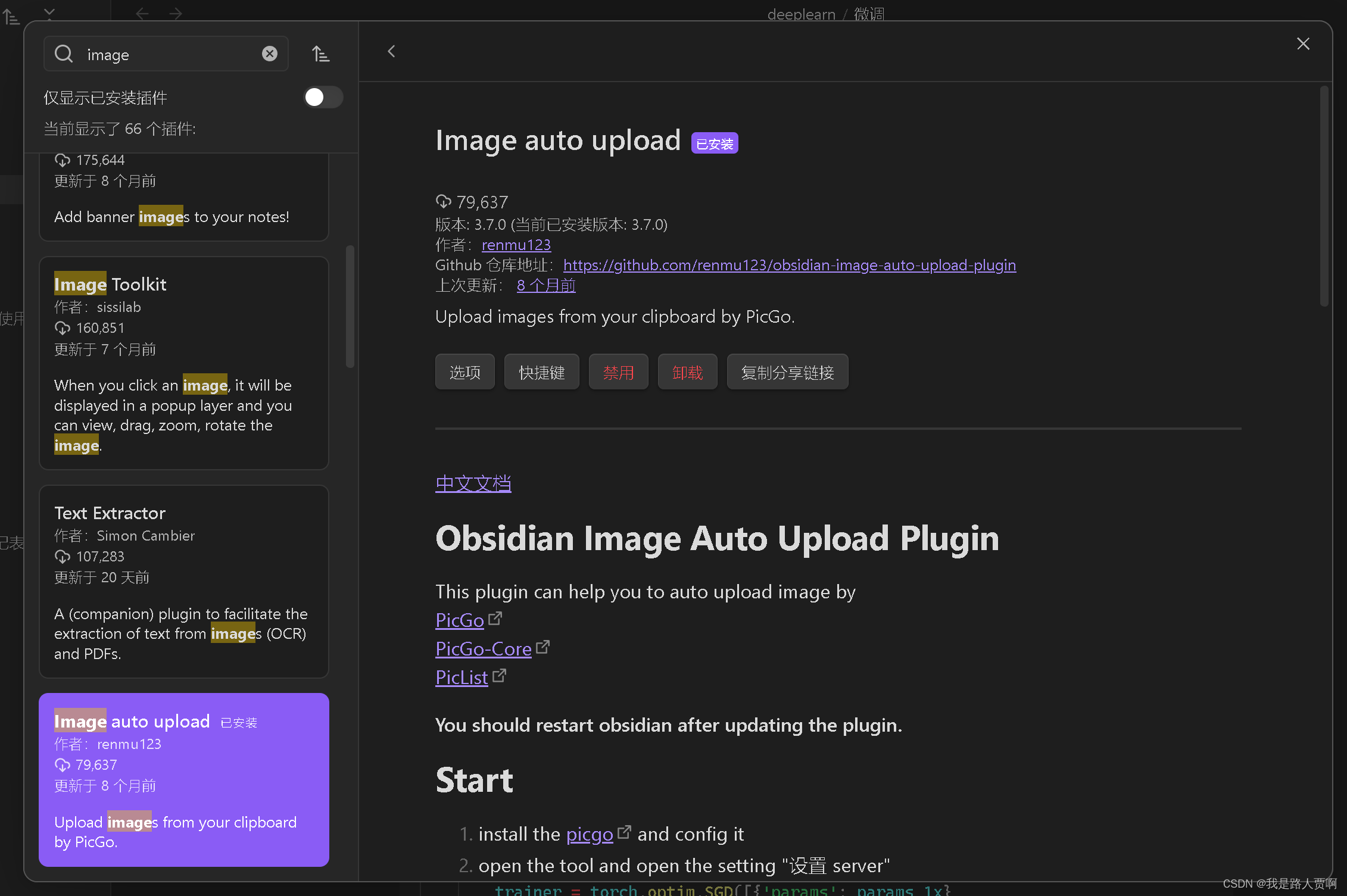Go back with the left chevron

(391, 52)
